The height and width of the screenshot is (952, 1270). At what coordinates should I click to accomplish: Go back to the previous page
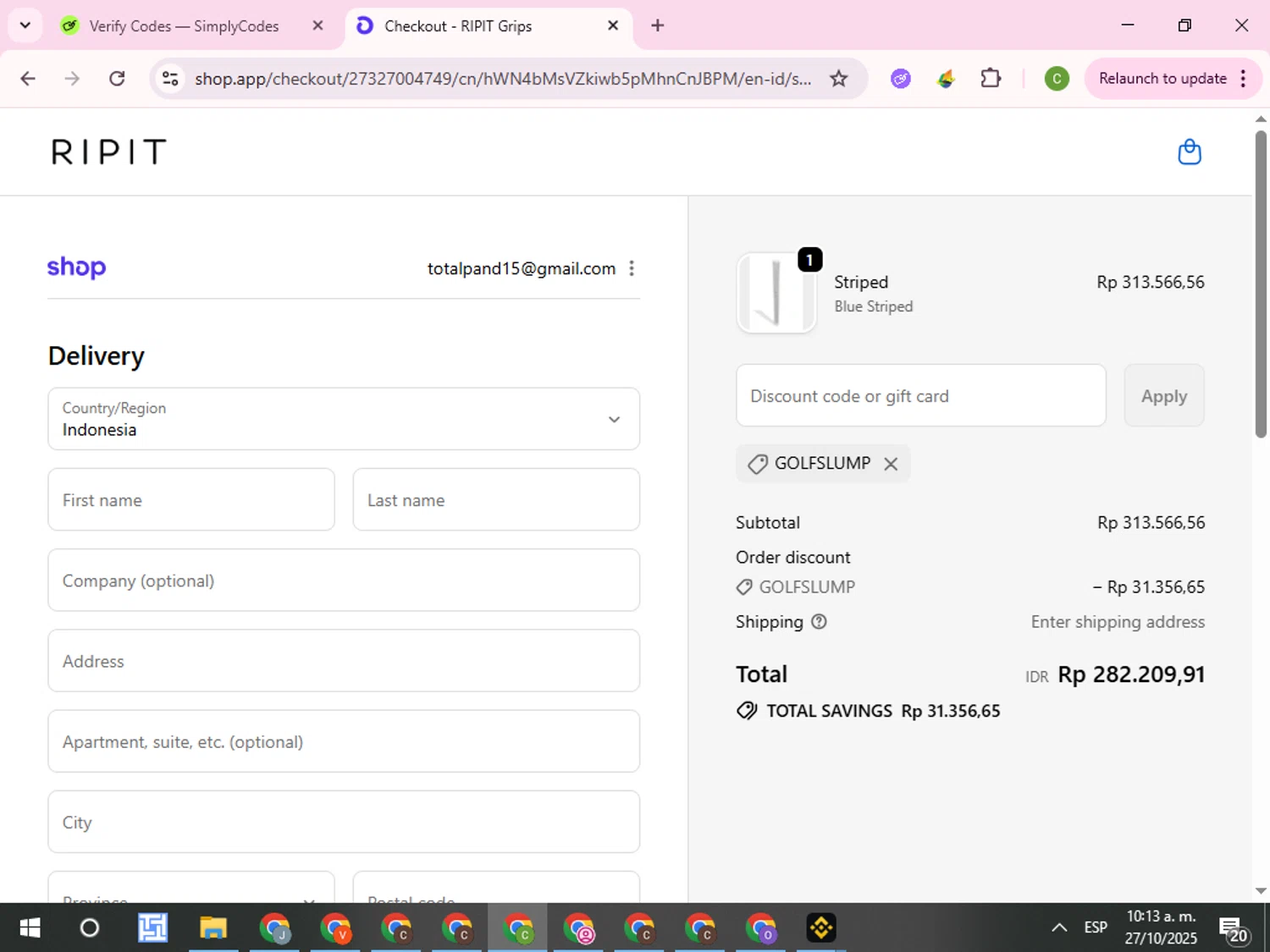tap(28, 79)
